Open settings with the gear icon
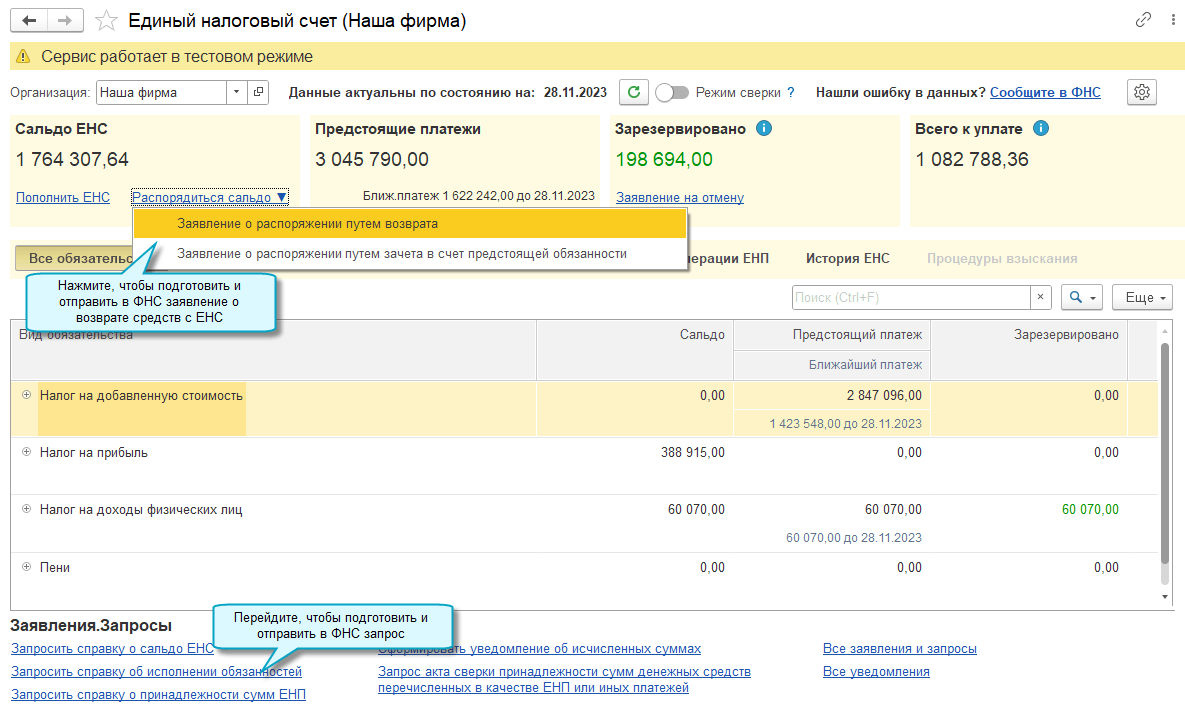The width and height of the screenshot is (1185, 708). tap(1141, 92)
